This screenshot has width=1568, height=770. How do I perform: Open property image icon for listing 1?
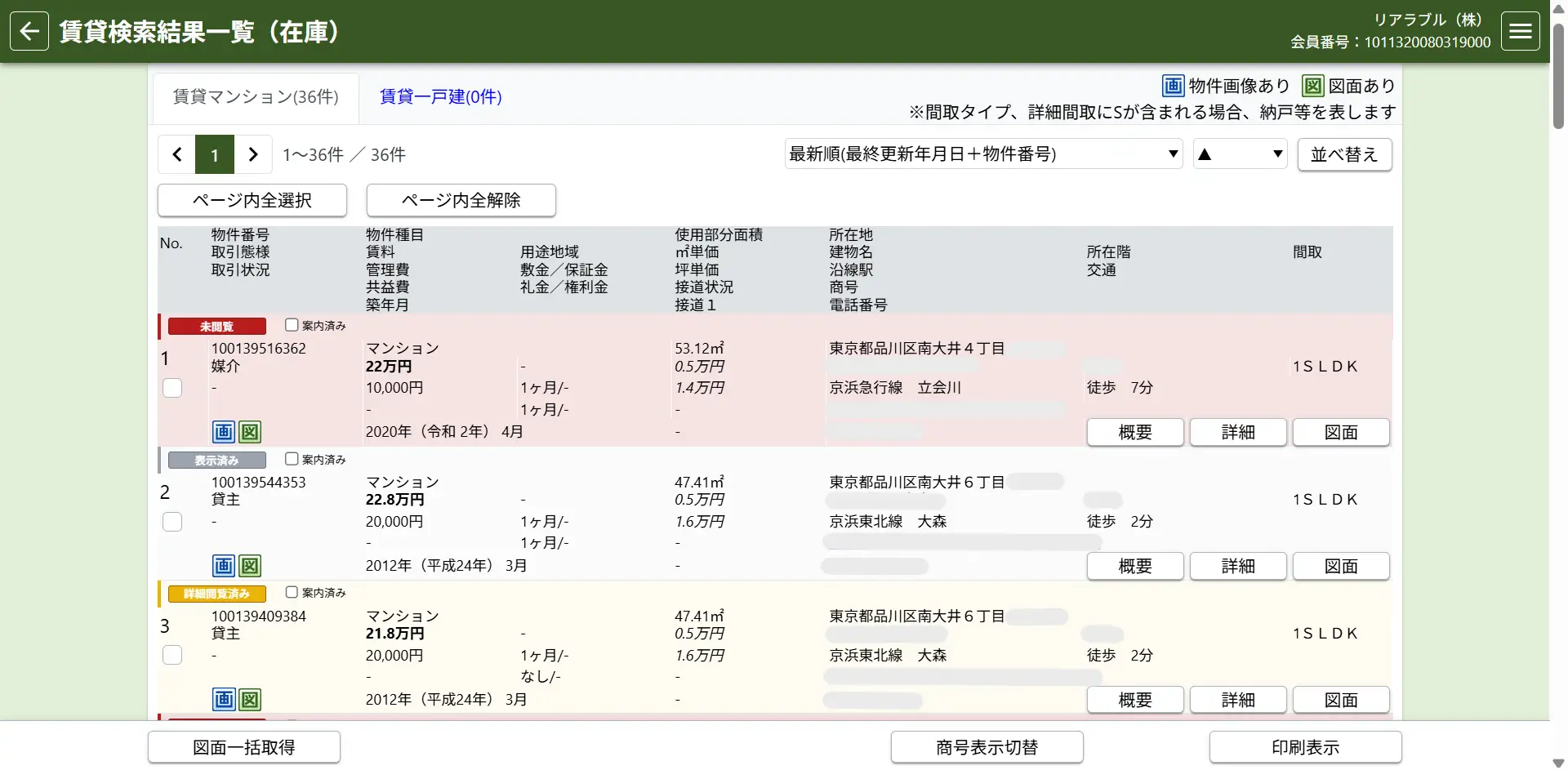click(x=224, y=432)
